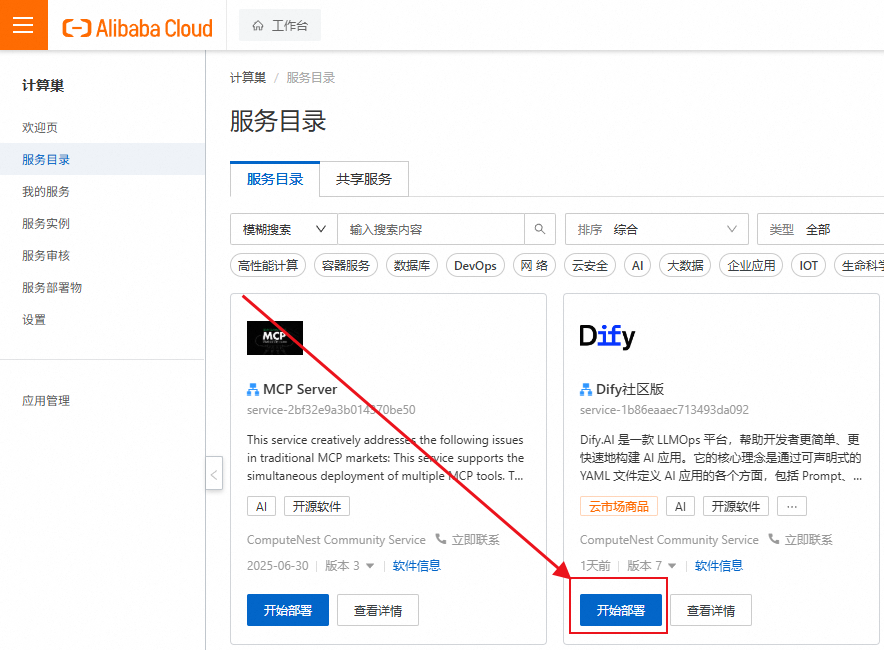Click the Alibaba Cloud logo
Viewport: 884px width, 650px height.
(137, 27)
